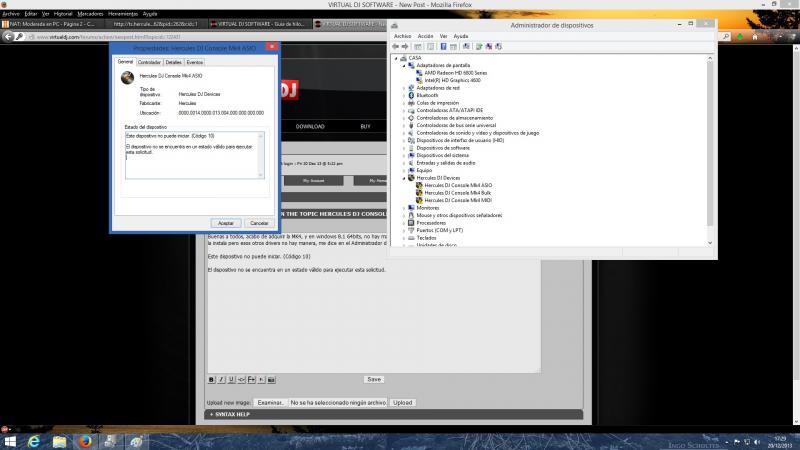Expand the Monitores category

[x=404, y=208]
